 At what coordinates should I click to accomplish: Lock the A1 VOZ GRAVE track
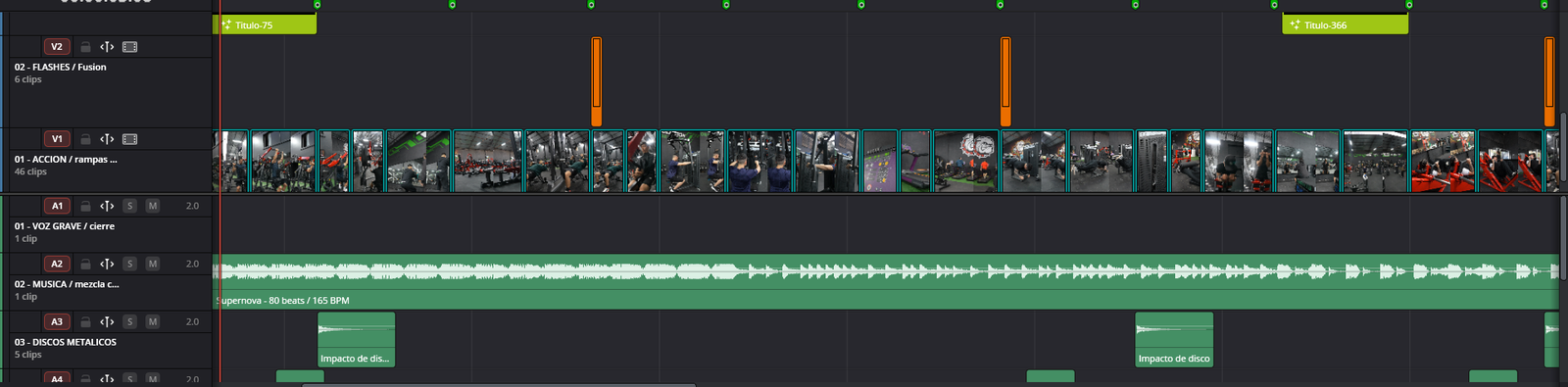pyautogui.click(x=85, y=206)
